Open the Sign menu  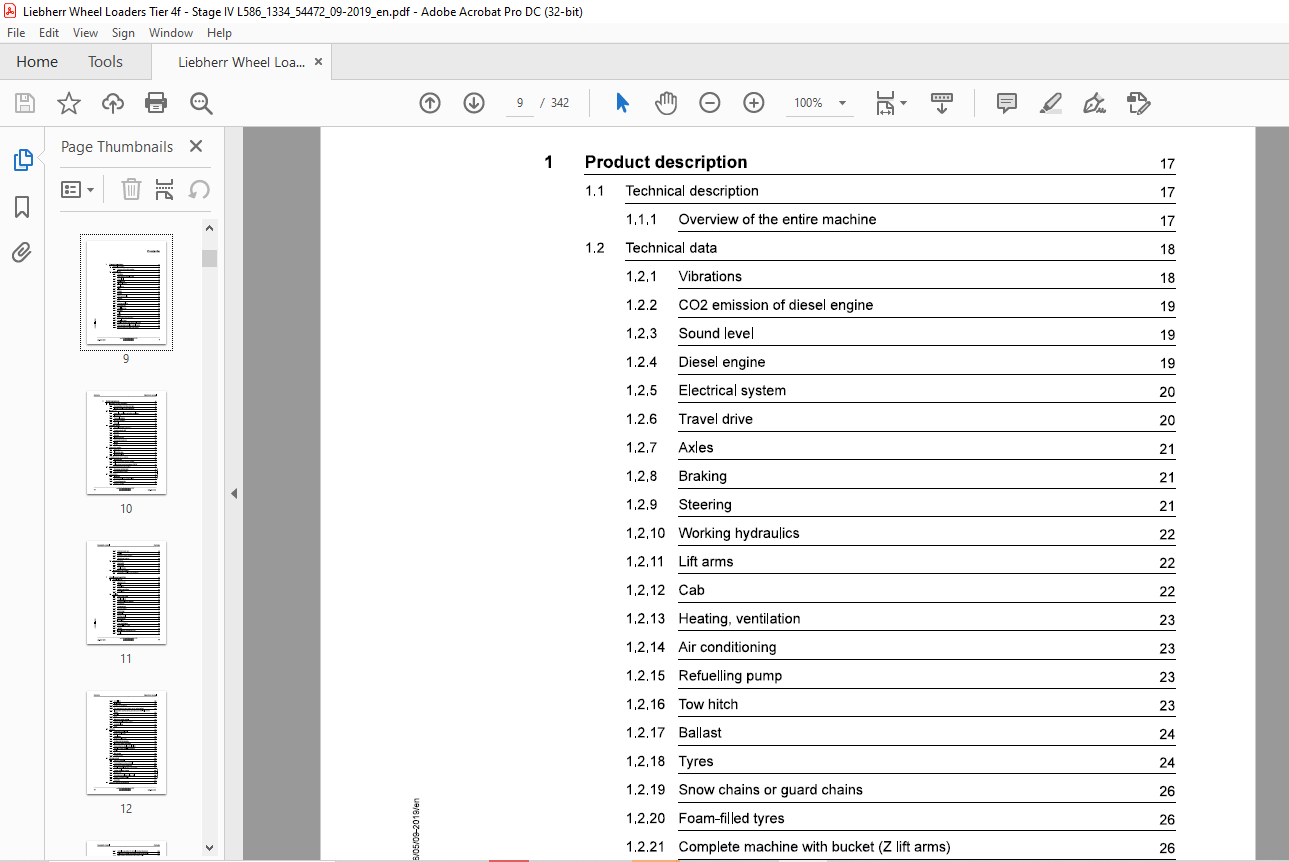point(123,33)
